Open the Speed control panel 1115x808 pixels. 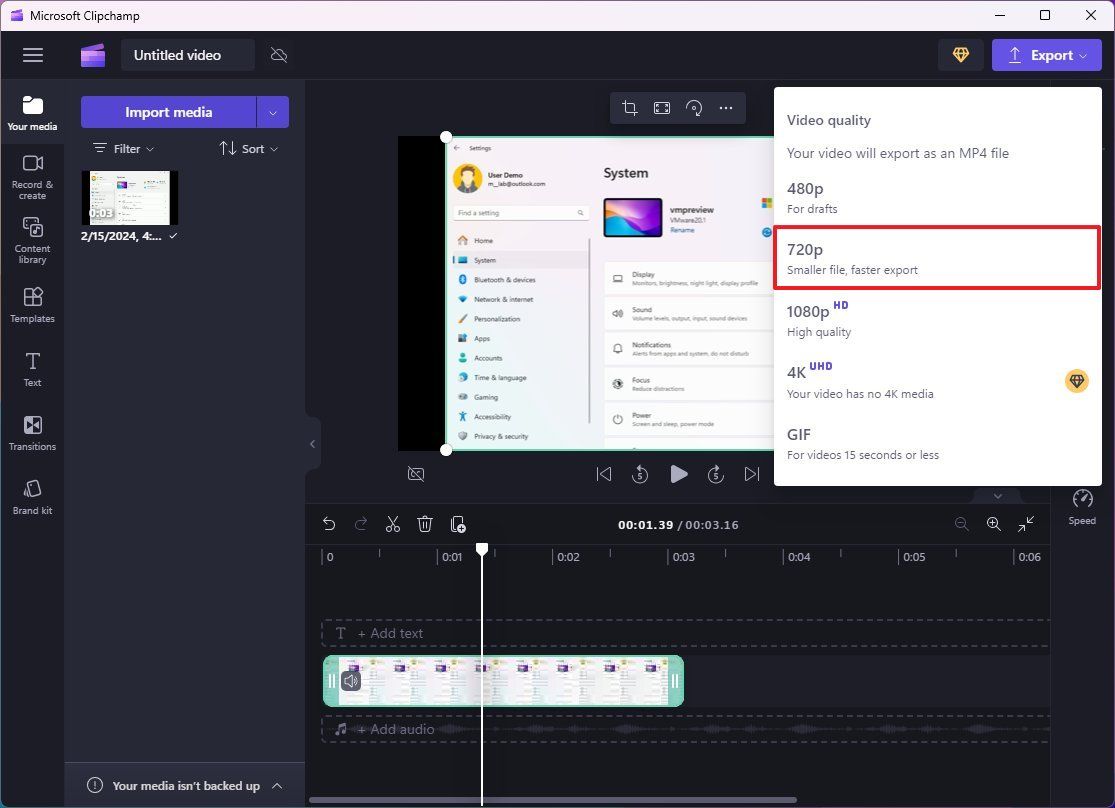[1081, 507]
